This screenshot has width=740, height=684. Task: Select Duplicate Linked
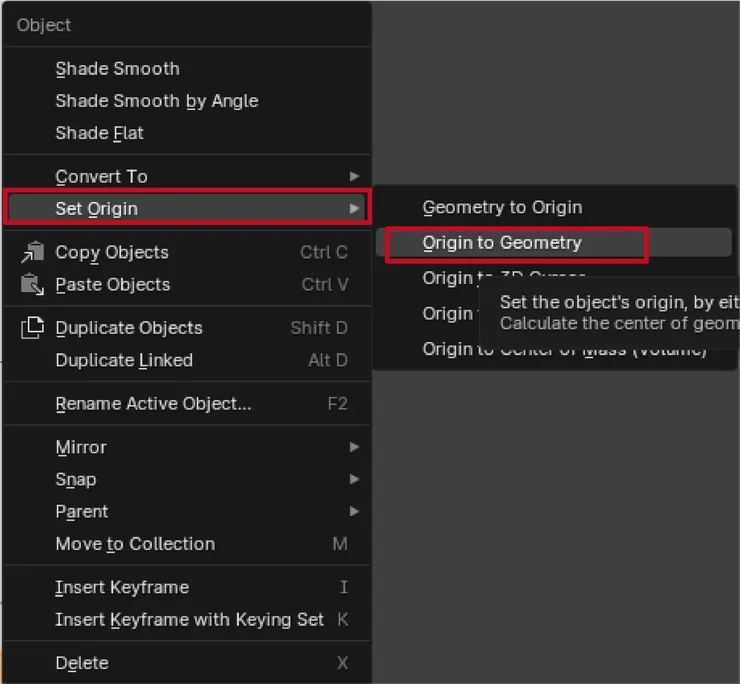124,360
